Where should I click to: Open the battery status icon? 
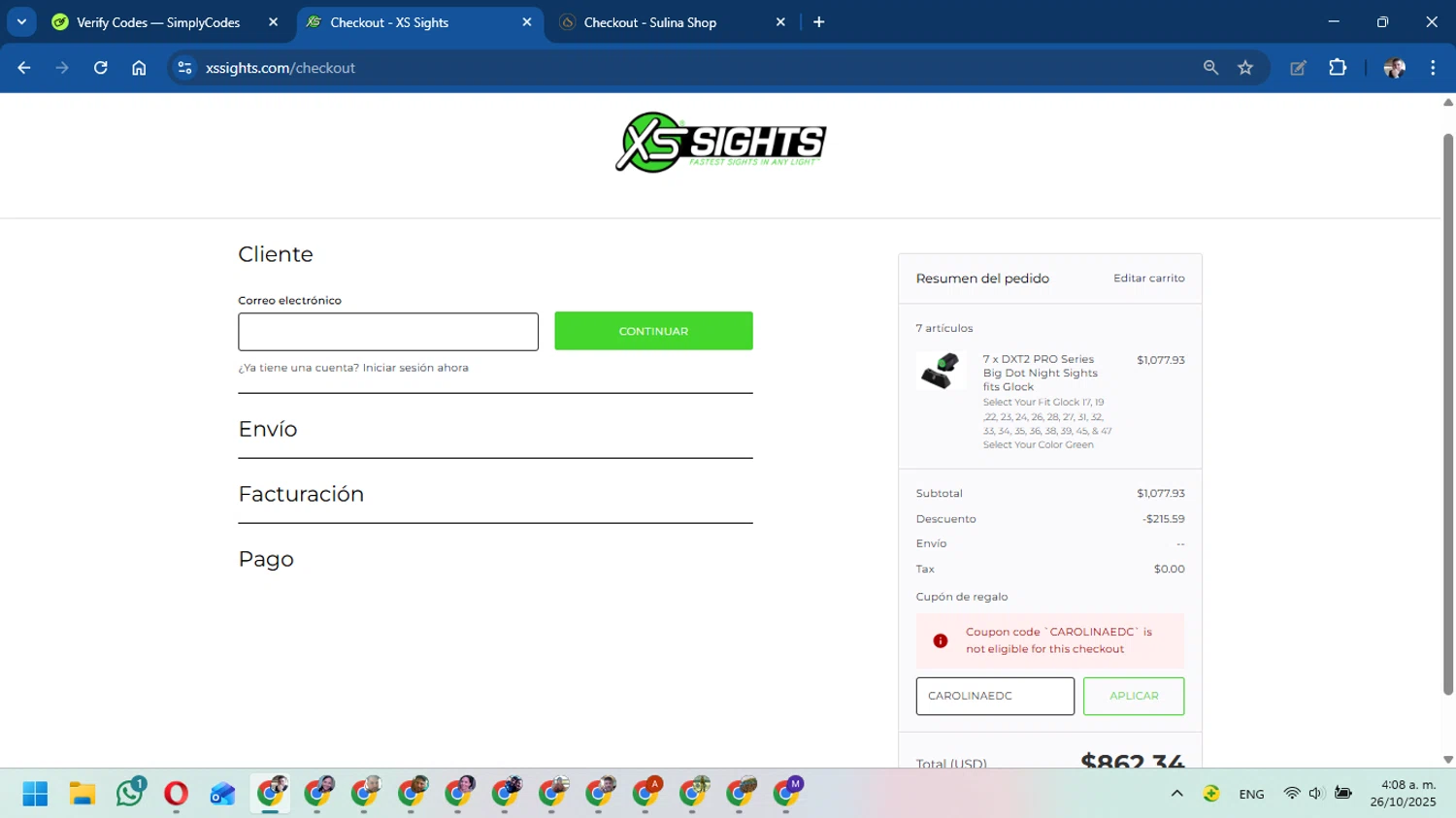(x=1343, y=794)
